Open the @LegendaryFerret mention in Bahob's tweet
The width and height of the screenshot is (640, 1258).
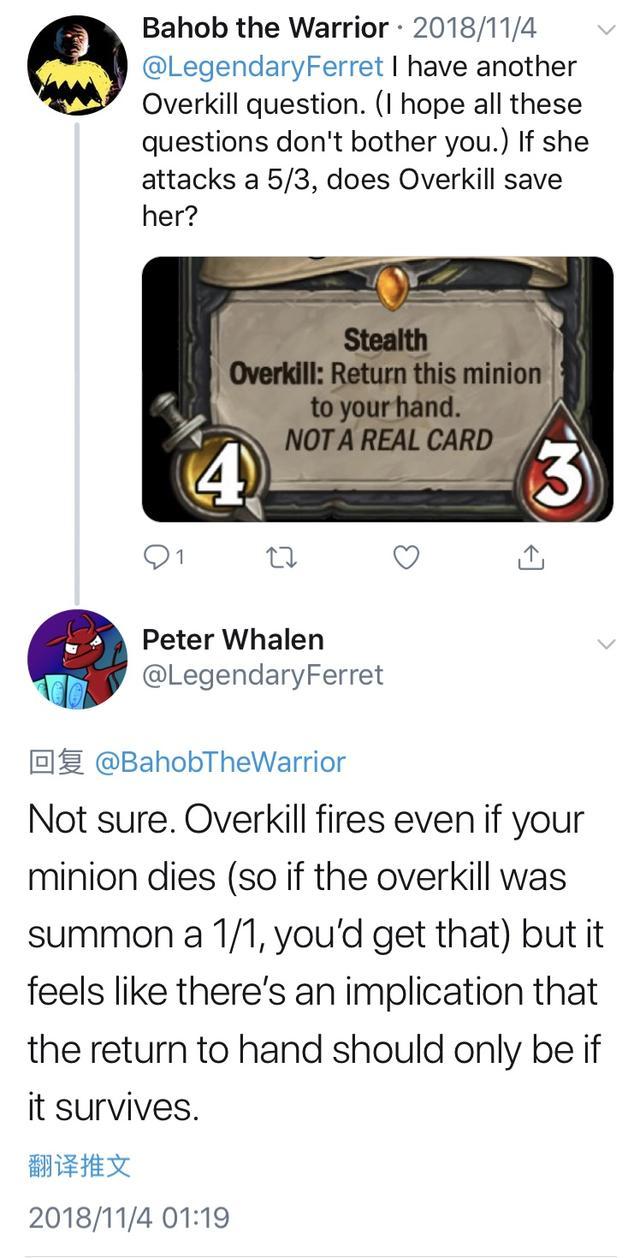click(x=263, y=67)
